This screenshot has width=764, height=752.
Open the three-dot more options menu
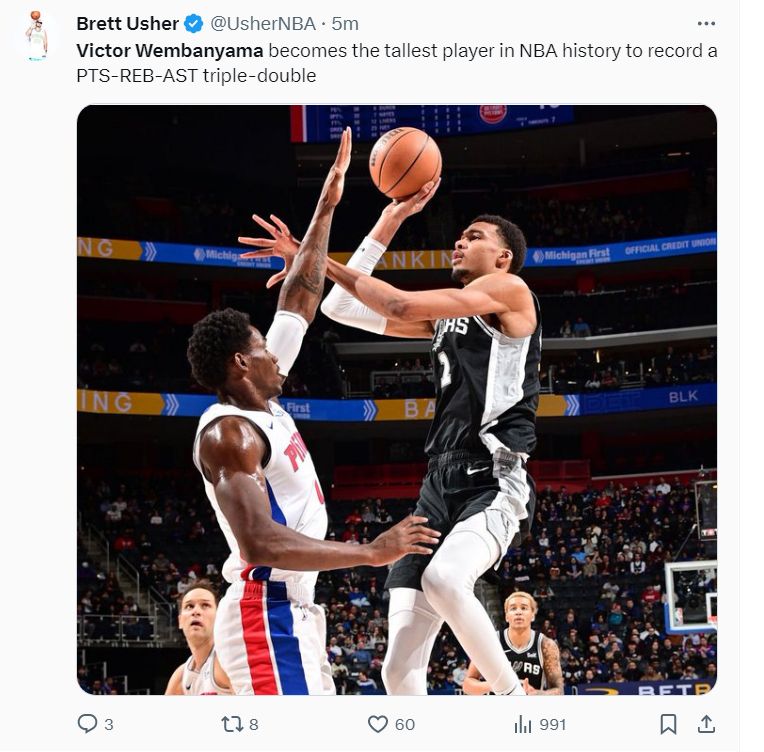click(x=706, y=23)
